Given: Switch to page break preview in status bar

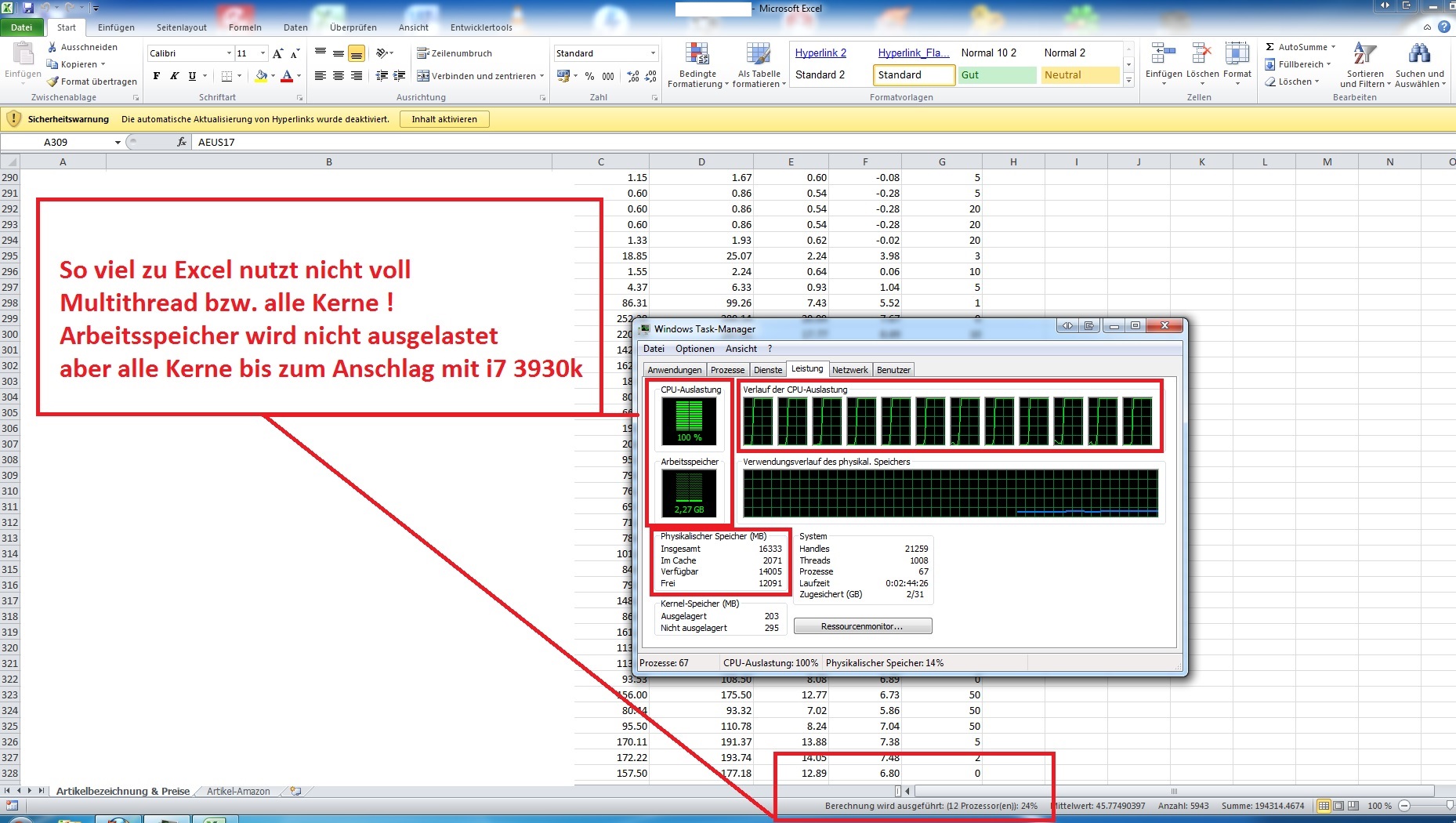Looking at the screenshot, I should [1353, 806].
